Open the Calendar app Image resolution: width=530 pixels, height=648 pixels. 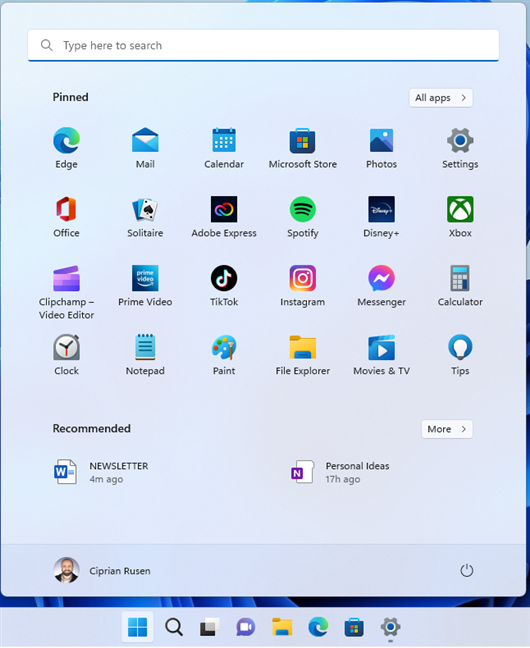[224, 148]
